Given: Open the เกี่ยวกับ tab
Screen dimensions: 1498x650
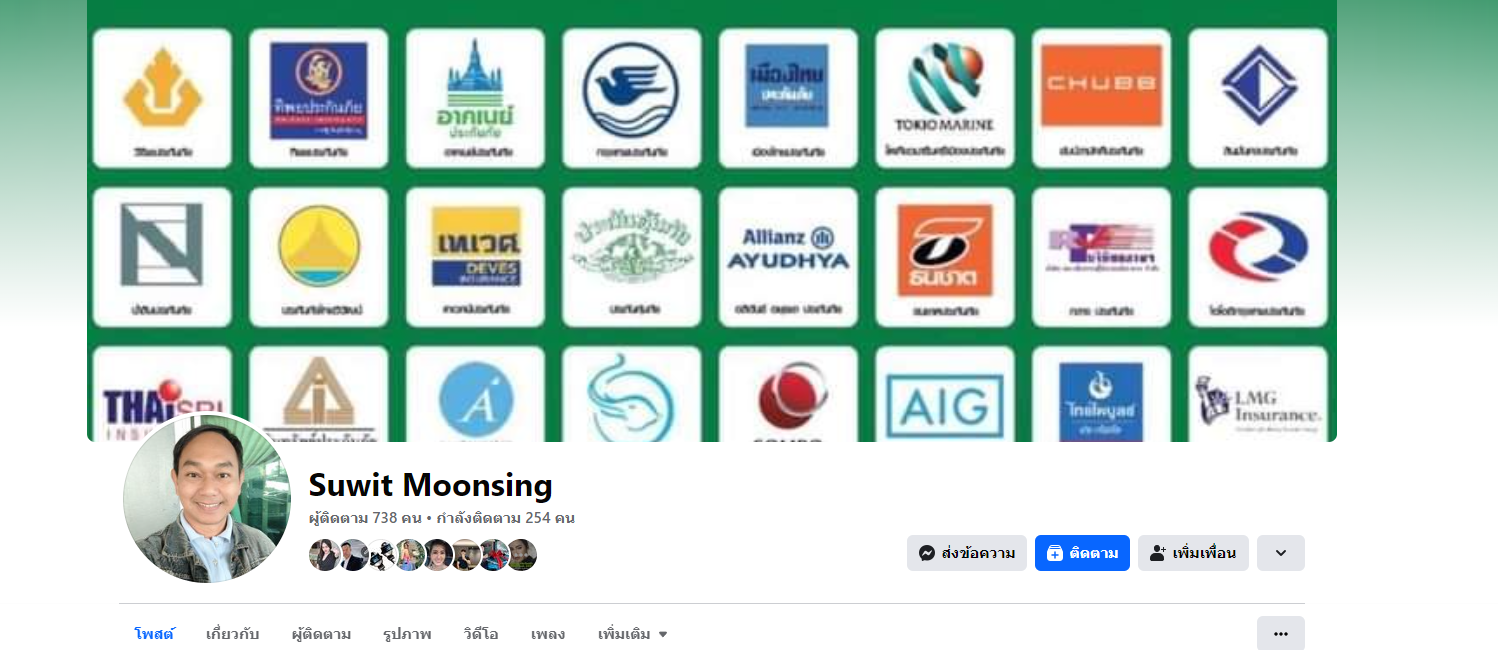Looking at the screenshot, I should pos(233,634).
